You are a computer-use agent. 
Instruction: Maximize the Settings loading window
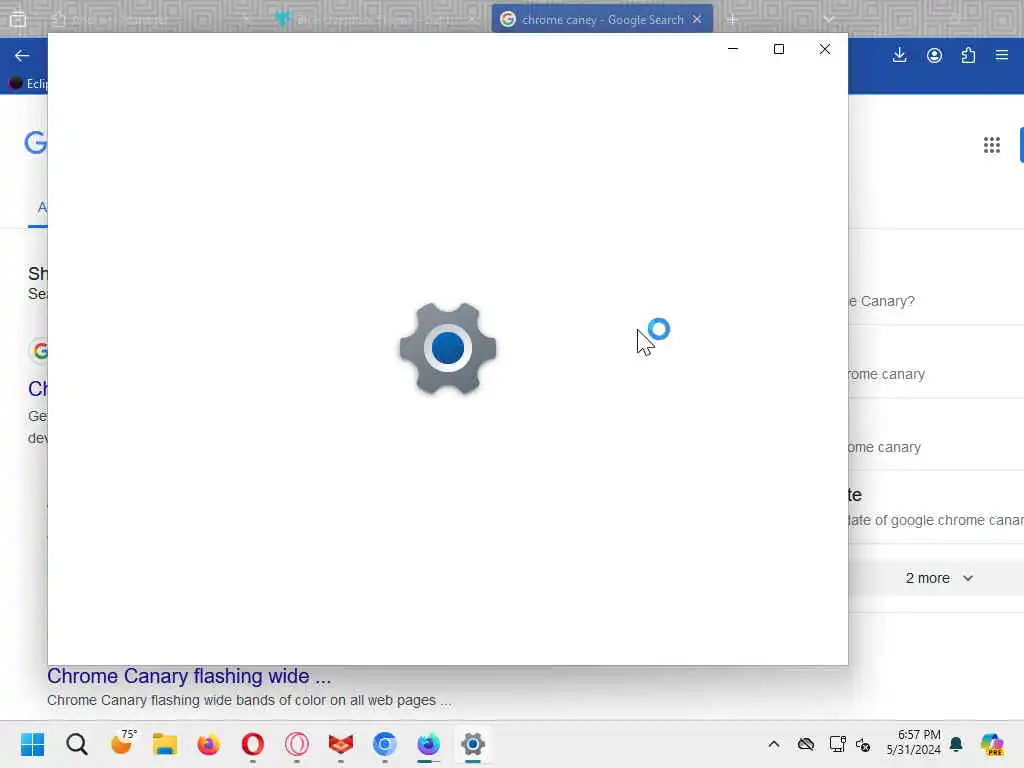[x=778, y=49]
